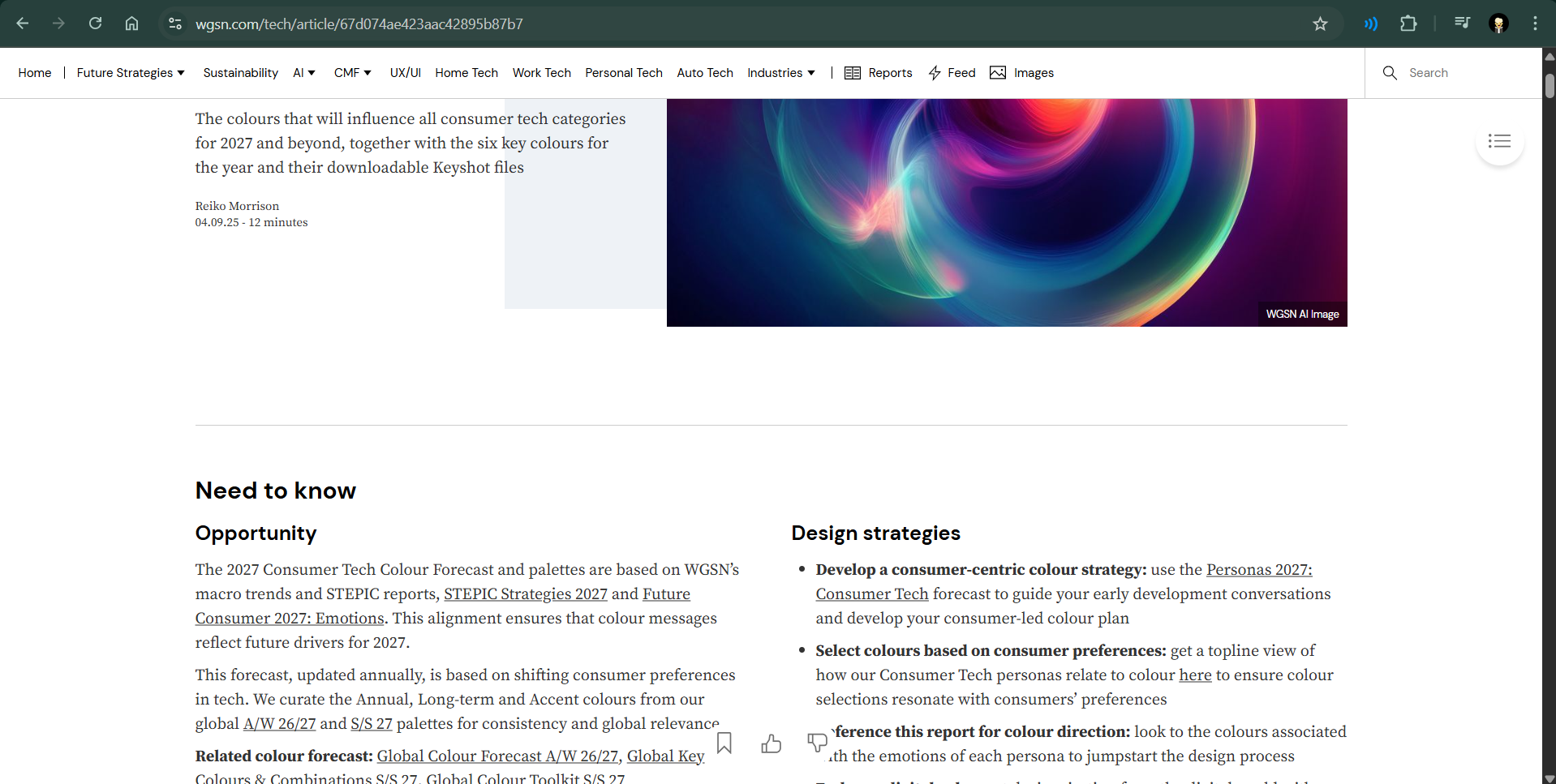Bookmark this tab with the star icon
This screenshot has width=1556, height=784.
(x=1320, y=24)
